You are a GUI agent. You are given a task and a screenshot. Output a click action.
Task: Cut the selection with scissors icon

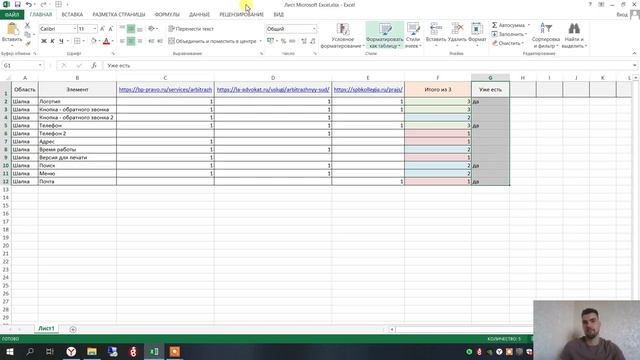27,25
